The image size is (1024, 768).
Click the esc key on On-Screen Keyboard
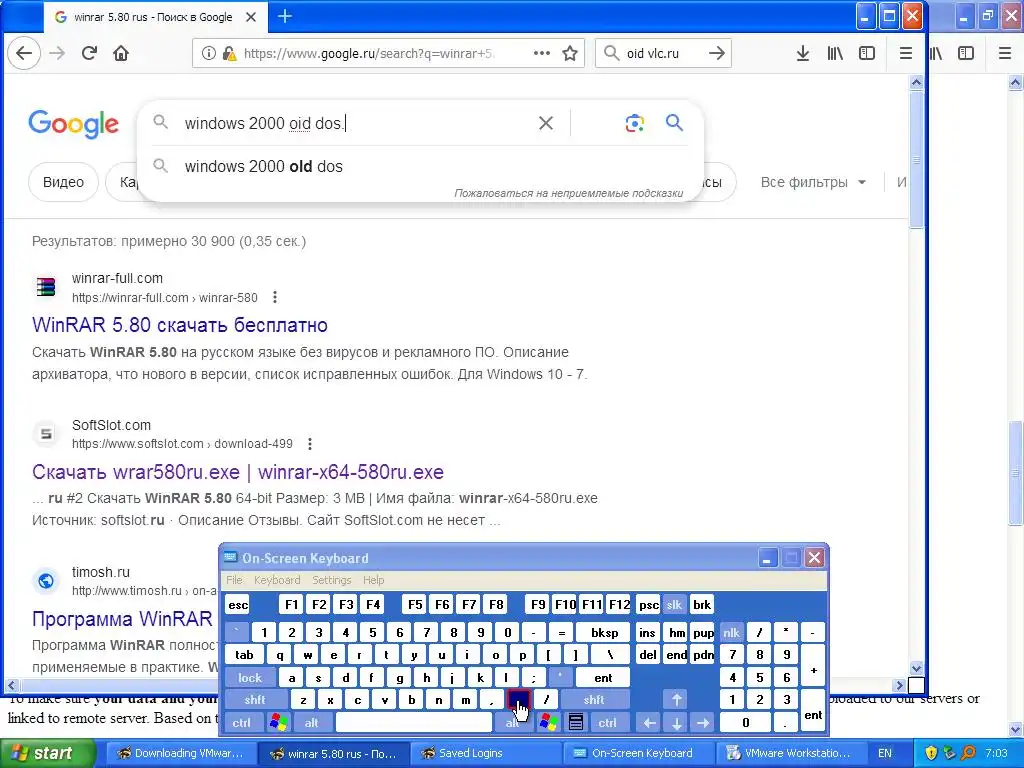tap(238, 605)
